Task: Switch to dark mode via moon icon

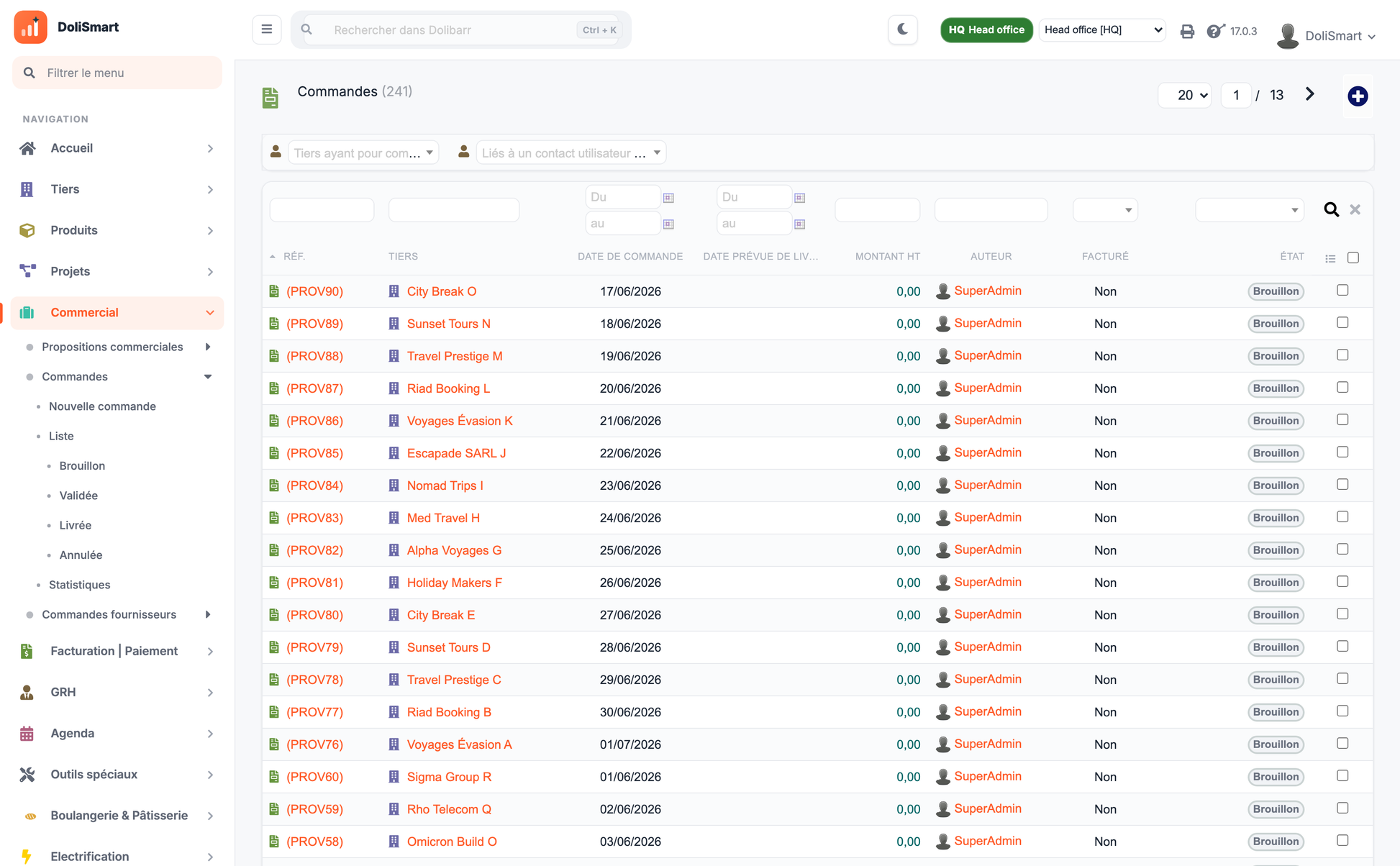Action: point(903,29)
